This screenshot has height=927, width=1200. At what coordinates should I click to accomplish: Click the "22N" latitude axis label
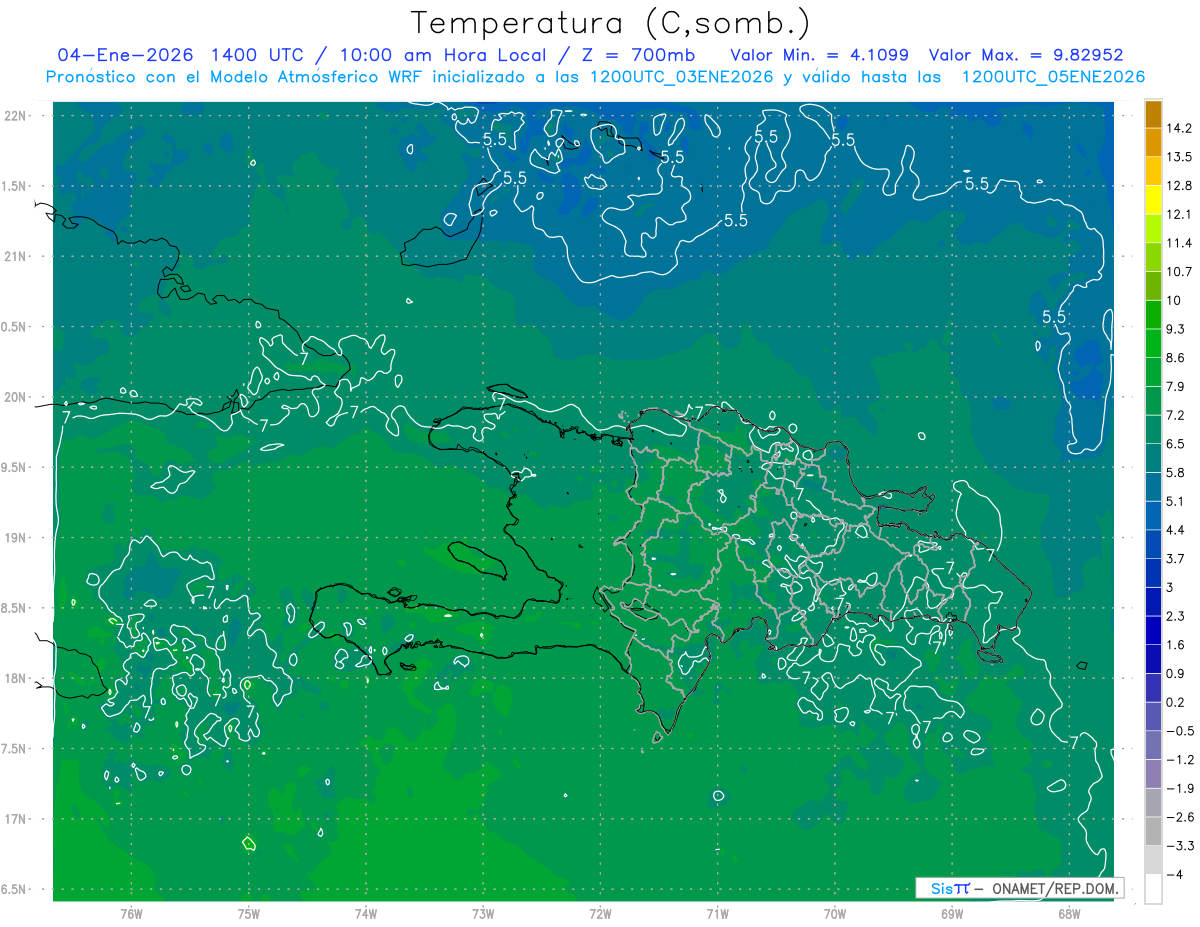[17, 116]
